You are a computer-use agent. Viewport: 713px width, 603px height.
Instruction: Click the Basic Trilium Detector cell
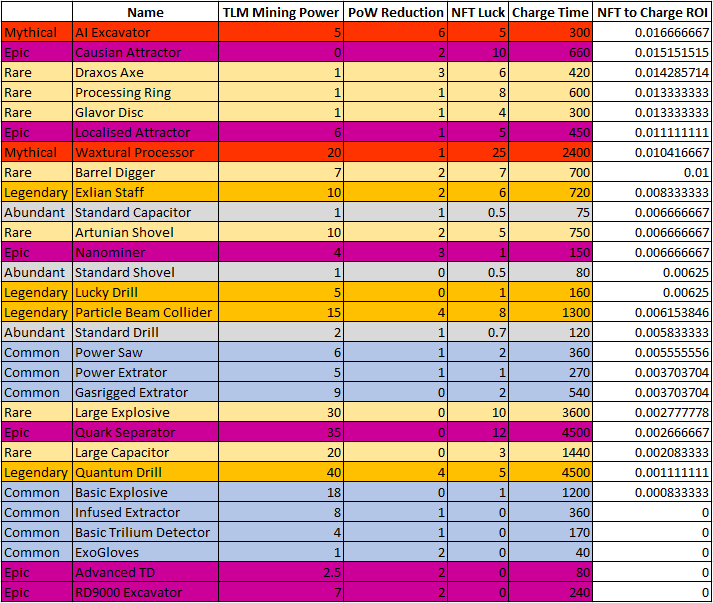coord(145,533)
